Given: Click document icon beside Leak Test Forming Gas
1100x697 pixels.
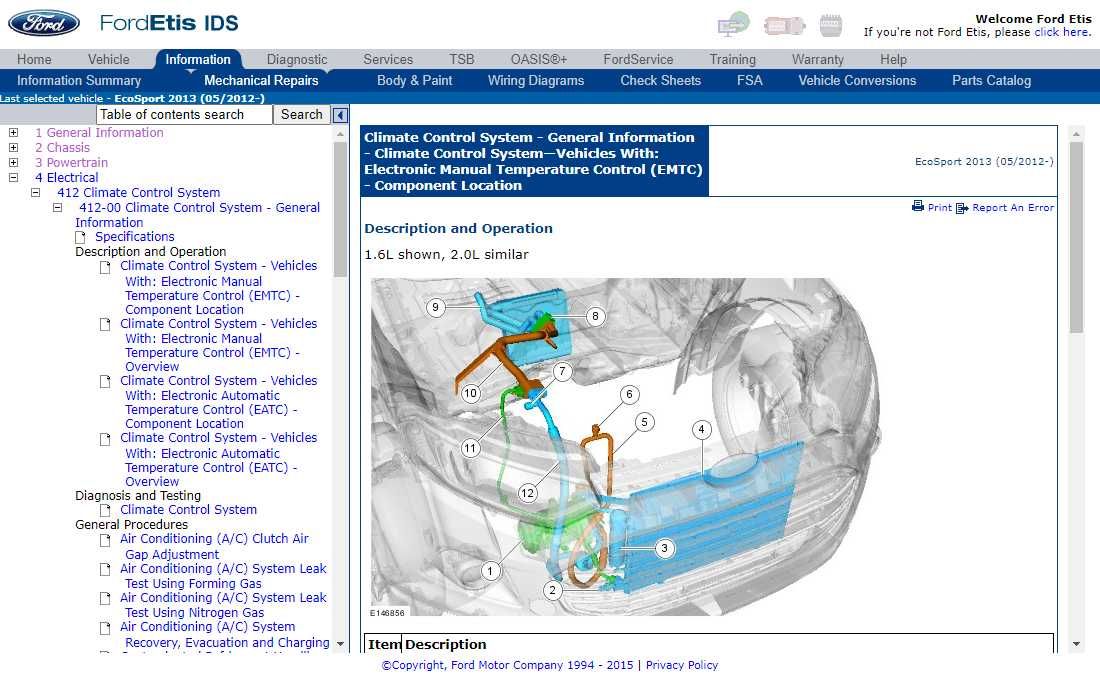Looking at the screenshot, I should coord(105,569).
